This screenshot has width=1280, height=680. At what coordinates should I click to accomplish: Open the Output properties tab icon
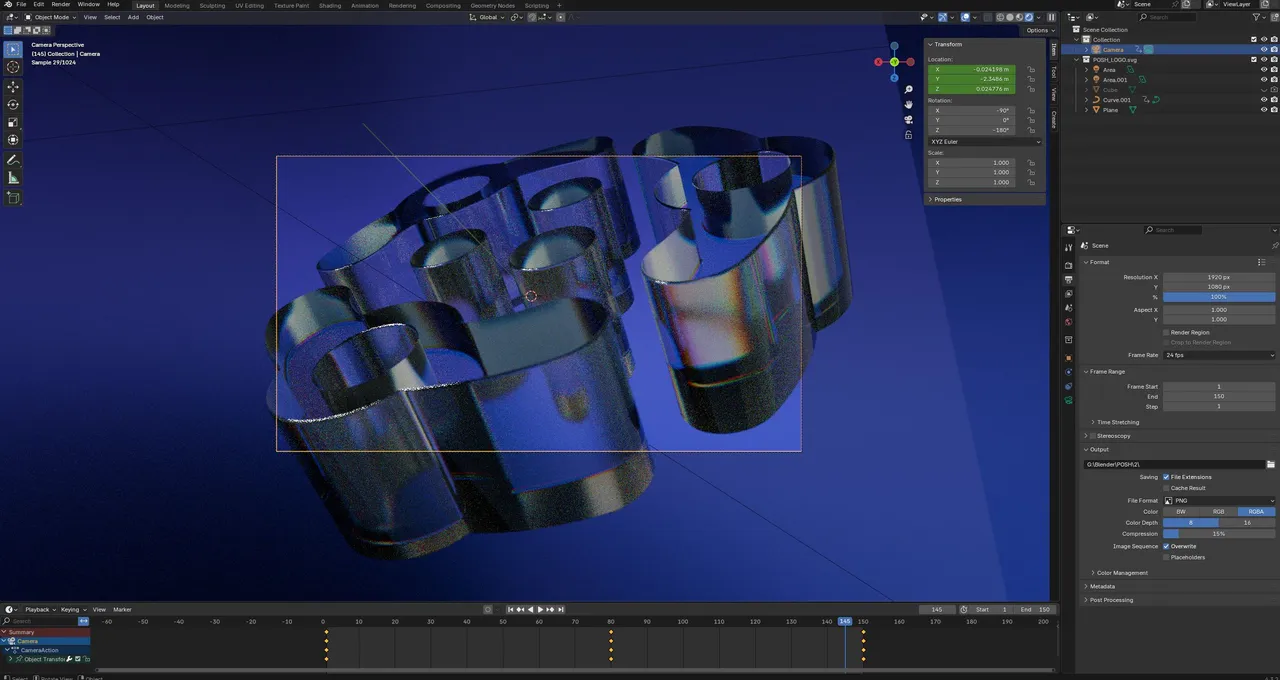(1069, 280)
